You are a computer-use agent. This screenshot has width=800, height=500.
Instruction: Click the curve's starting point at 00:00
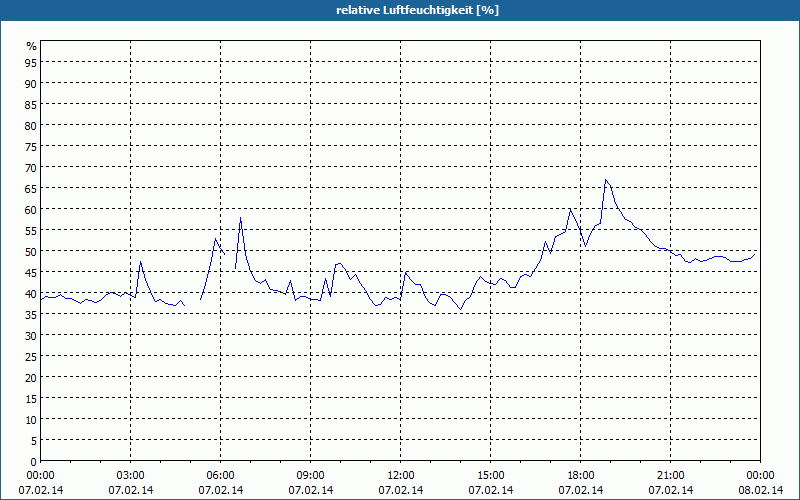[x=41, y=298]
